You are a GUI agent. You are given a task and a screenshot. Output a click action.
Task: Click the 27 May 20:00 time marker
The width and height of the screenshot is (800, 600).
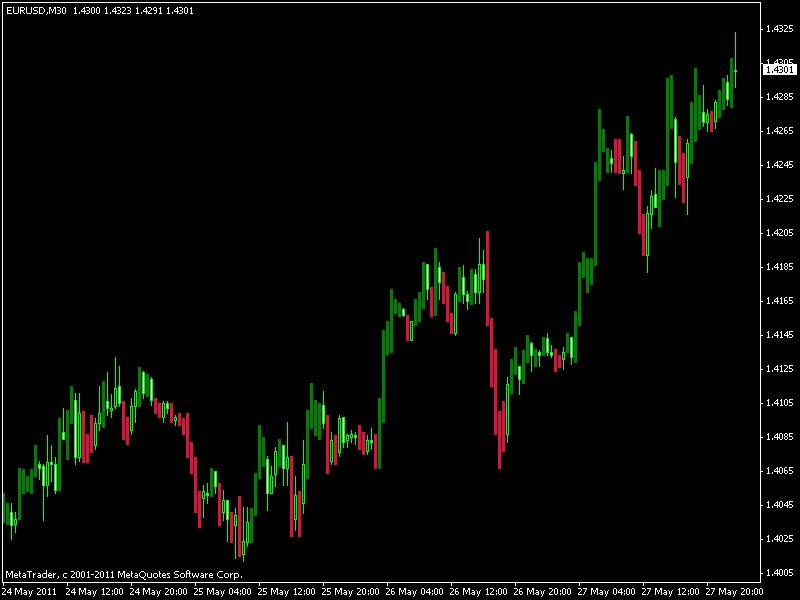coord(737,591)
